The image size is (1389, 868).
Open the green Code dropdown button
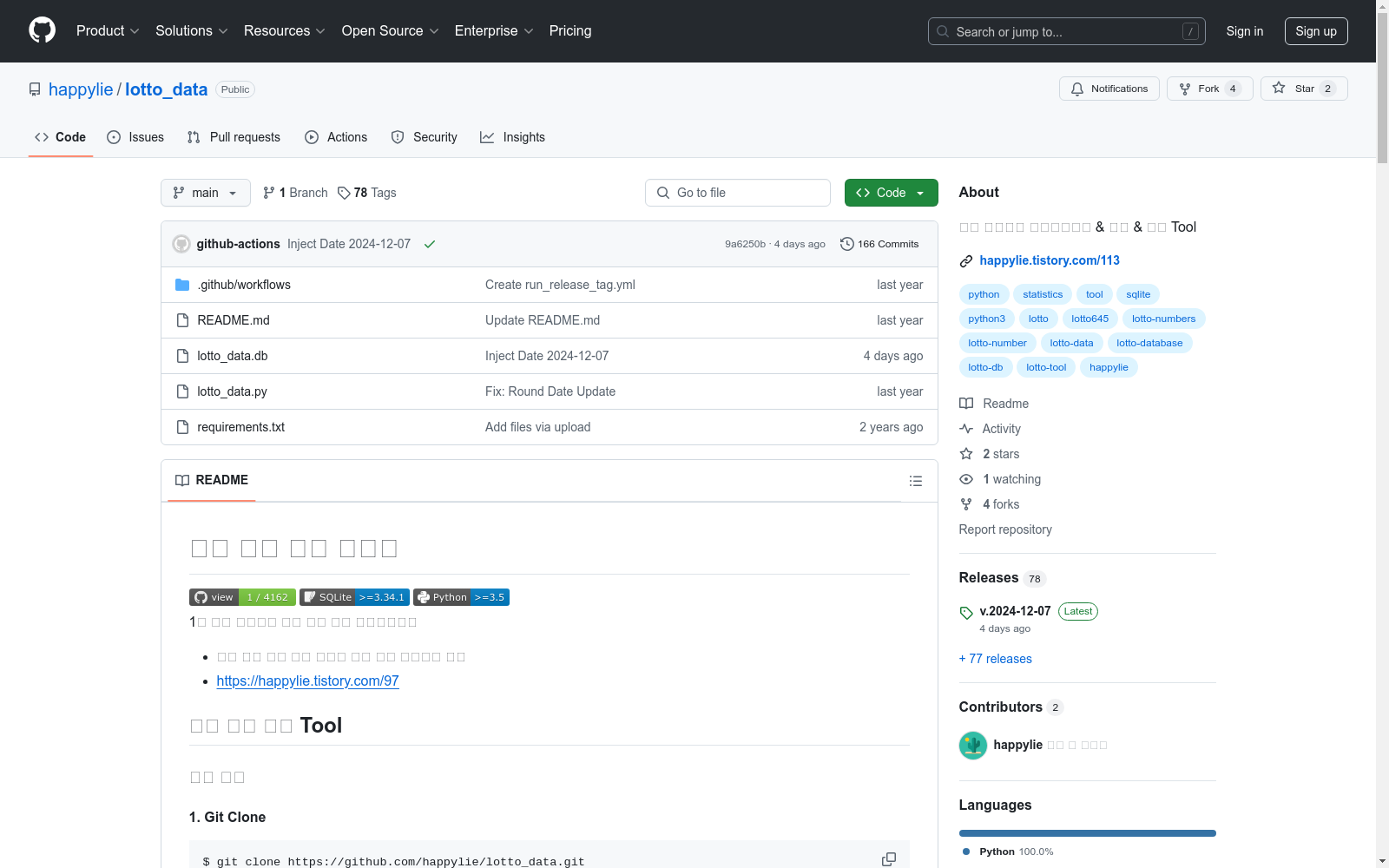click(891, 193)
